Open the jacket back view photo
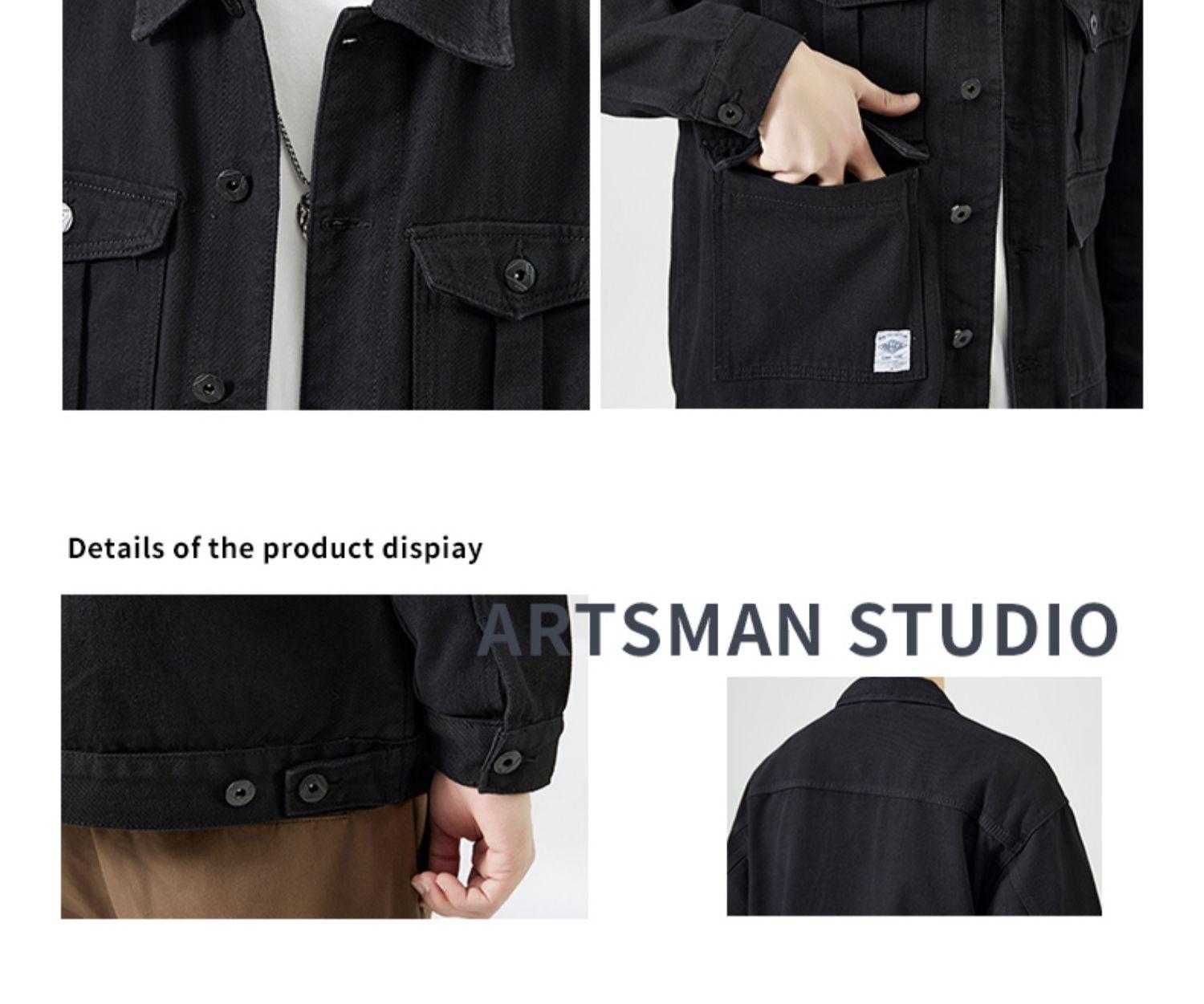Screen dimensions: 1204x1004 click(914, 796)
